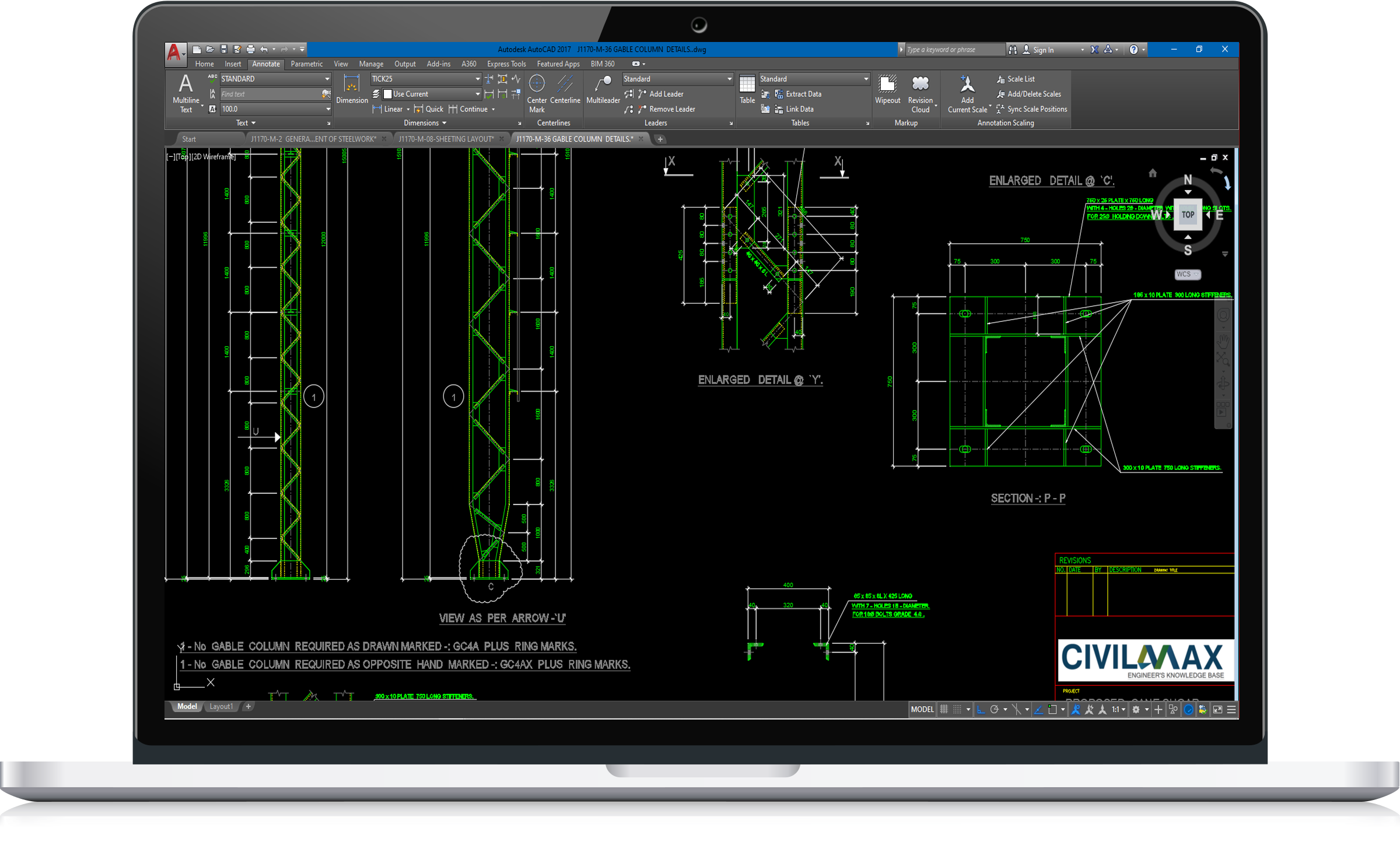Click the Add Current Scale icon
Image resolution: width=1400 pixels, height=842 pixels.
click(x=967, y=93)
